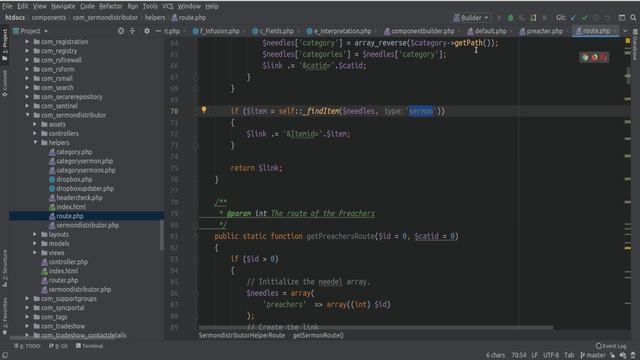Open the Structure tool window strip
This screenshot has height=360, width=640.
pyautogui.click(x=5, y=268)
